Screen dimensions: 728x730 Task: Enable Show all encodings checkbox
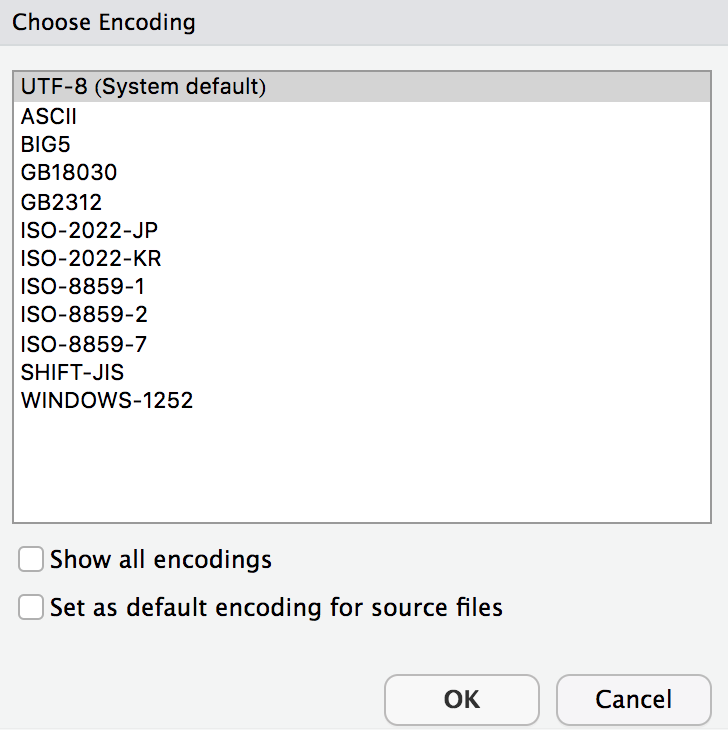pos(31,559)
